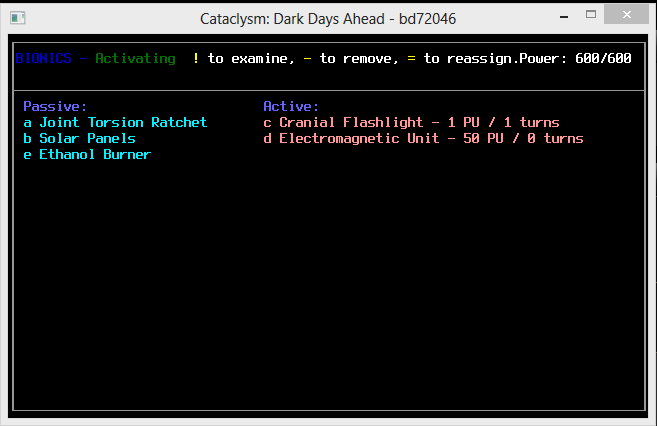Click the Active column heading
The width and height of the screenshot is (657, 426).
[x=291, y=106]
